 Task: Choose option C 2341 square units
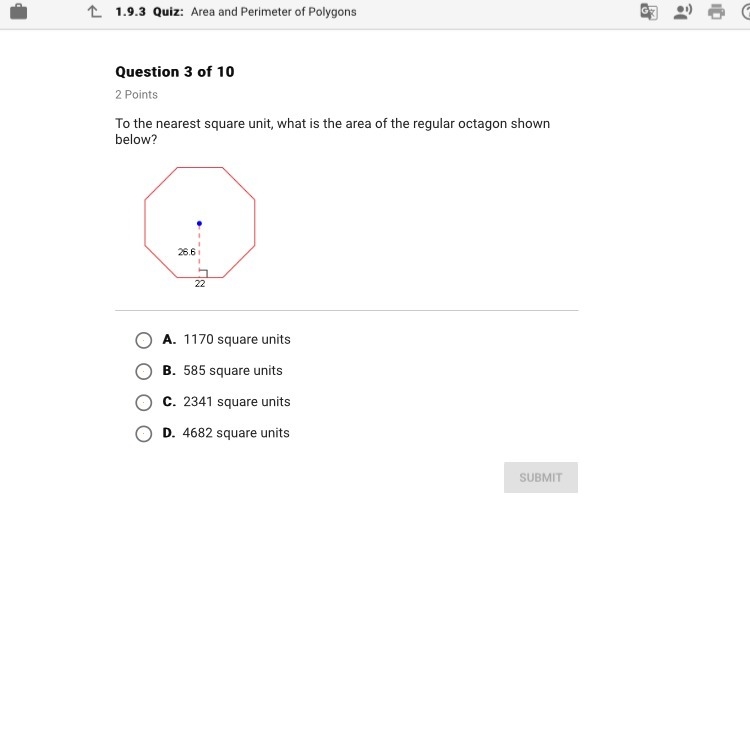[143, 402]
